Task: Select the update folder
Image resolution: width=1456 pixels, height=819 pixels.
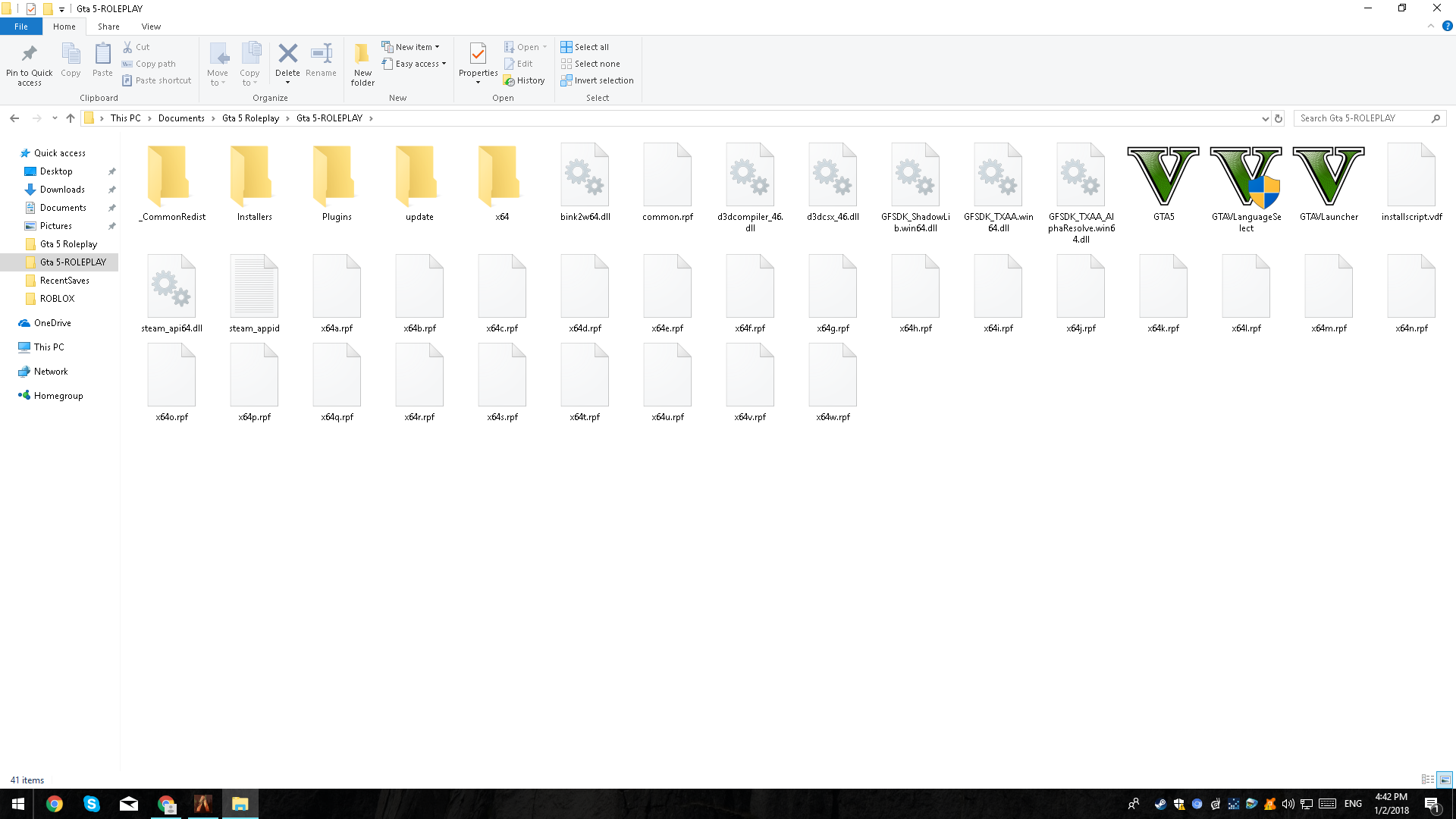Action: coord(419,182)
